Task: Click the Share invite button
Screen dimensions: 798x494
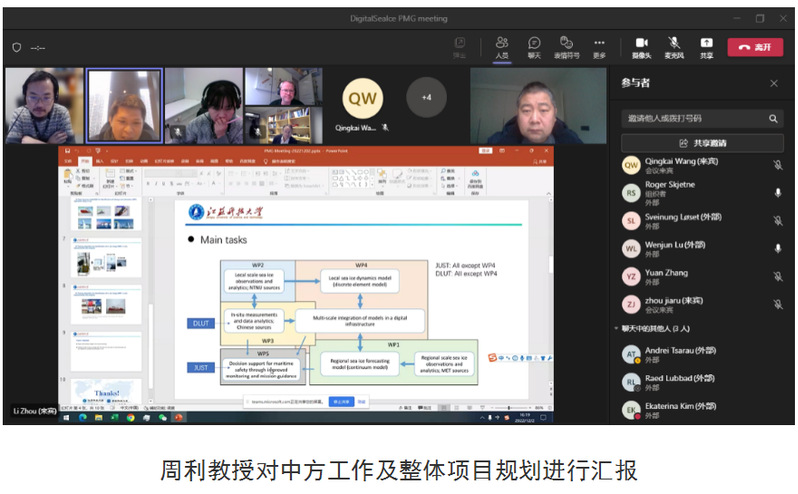Action: pos(702,143)
